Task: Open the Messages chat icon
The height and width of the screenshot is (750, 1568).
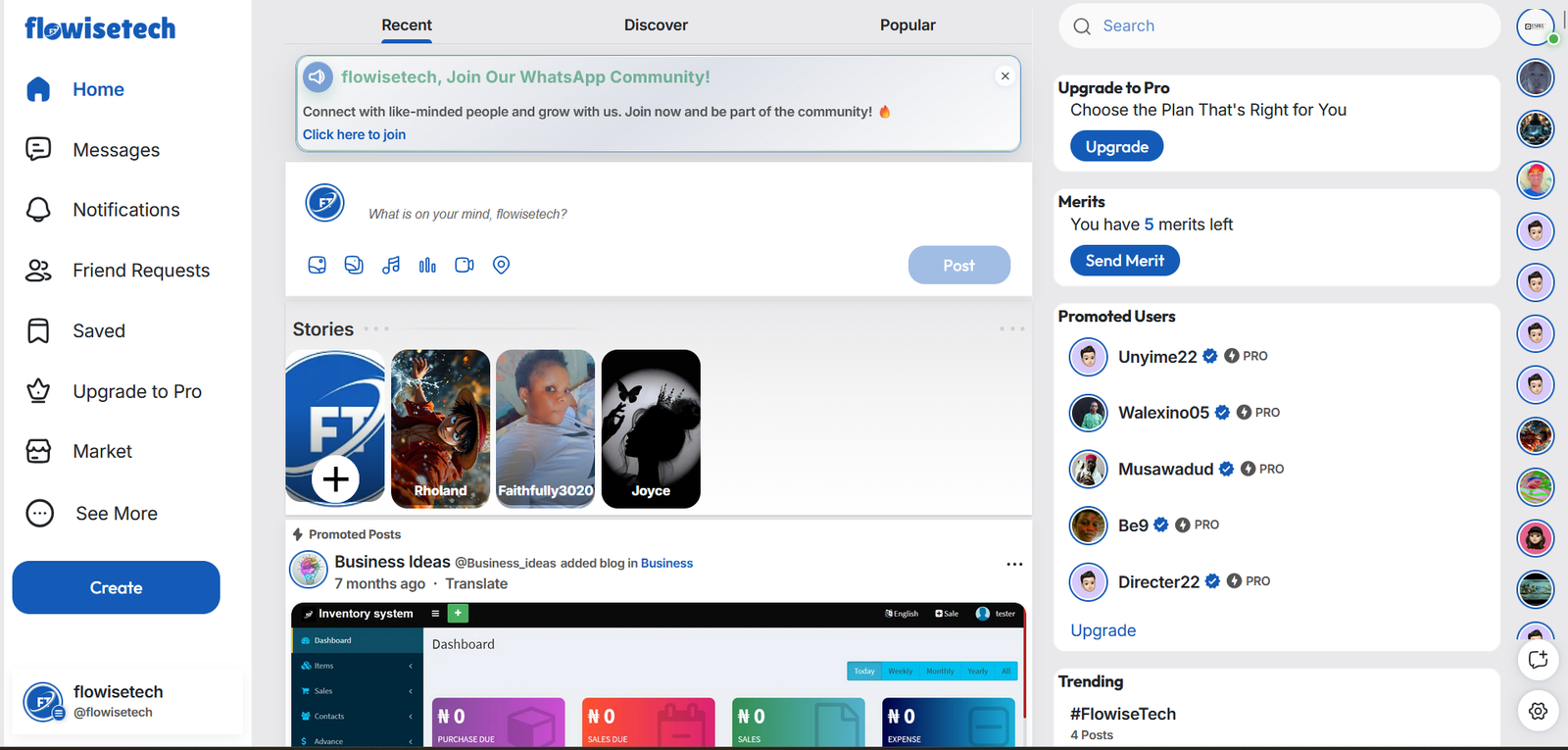Action: coord(38,149)
